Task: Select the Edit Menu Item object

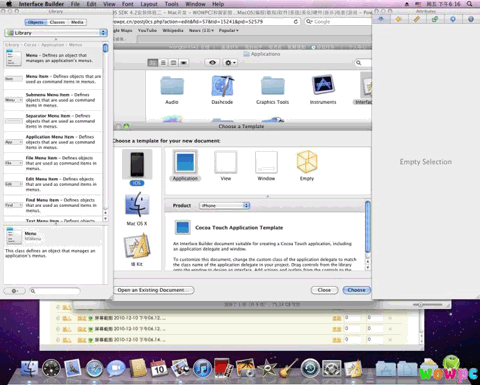Action: click(x=53, y=184)
